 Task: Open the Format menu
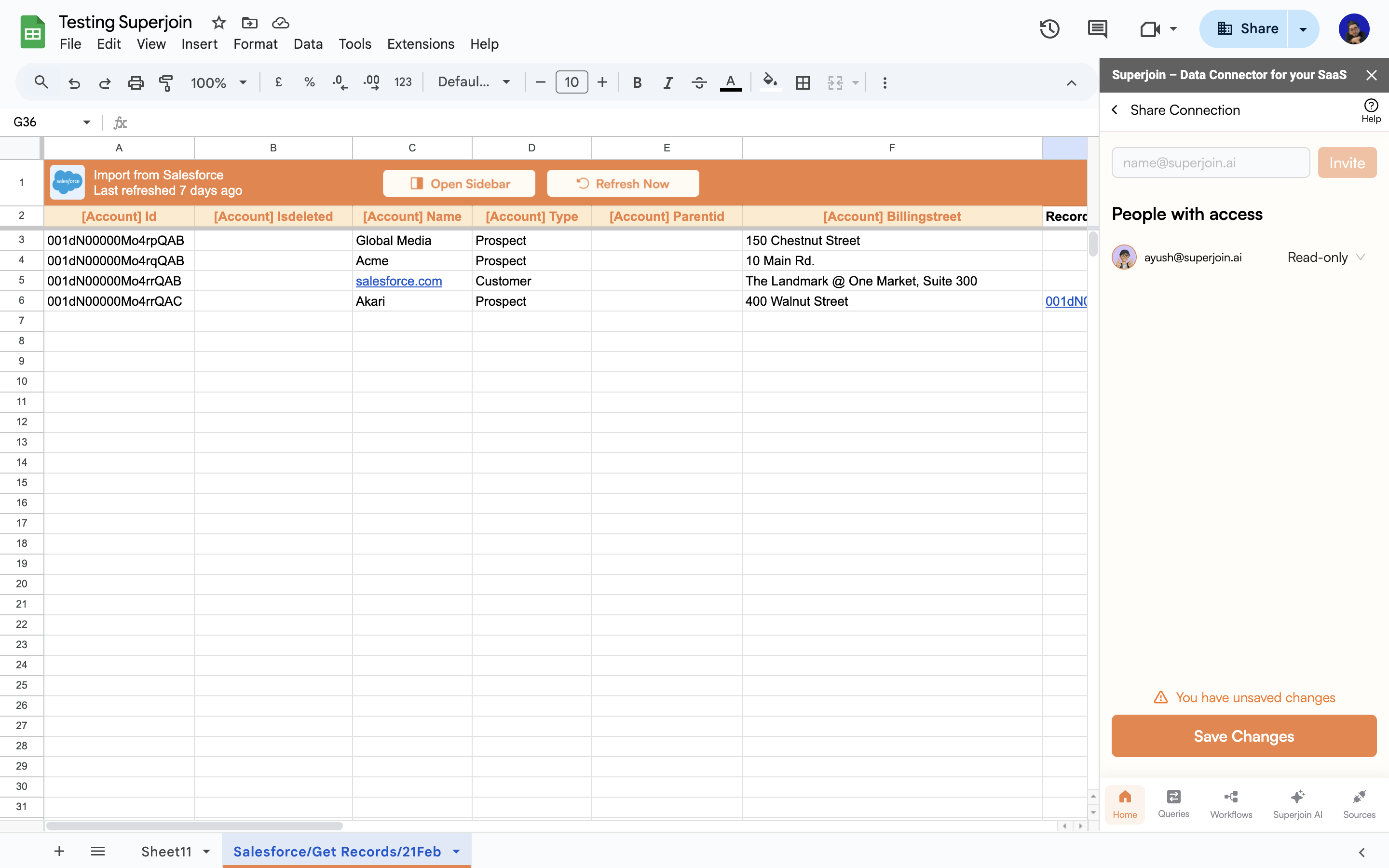click(256, 43)
